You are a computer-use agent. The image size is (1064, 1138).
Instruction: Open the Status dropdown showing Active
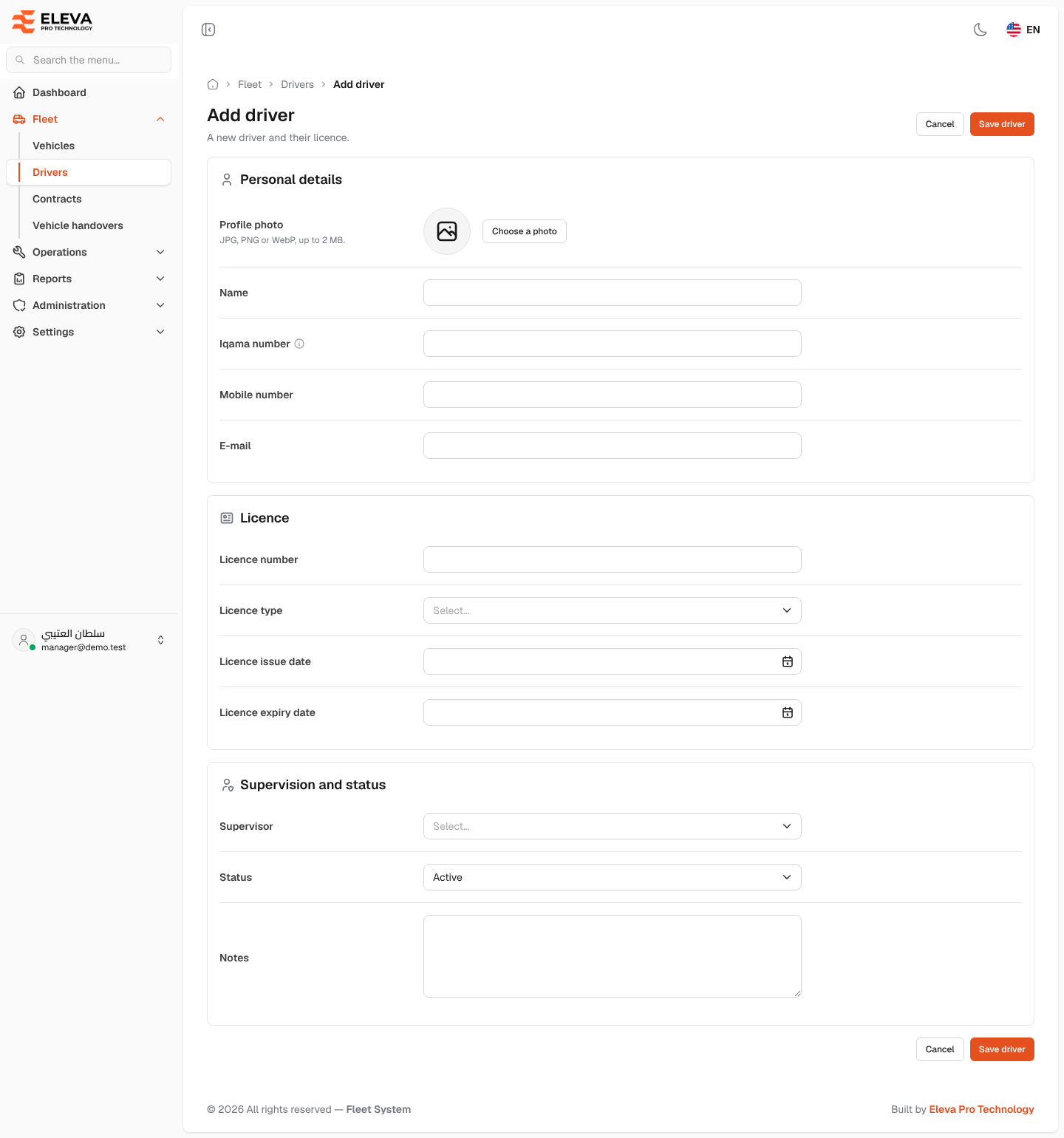[x=613, y=877]
